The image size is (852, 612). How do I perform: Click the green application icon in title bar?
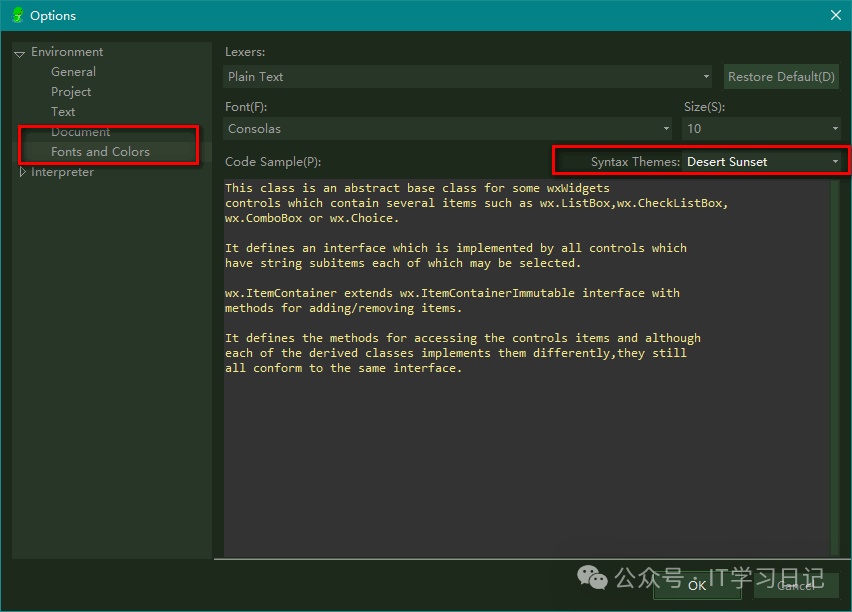pos(16,15)
